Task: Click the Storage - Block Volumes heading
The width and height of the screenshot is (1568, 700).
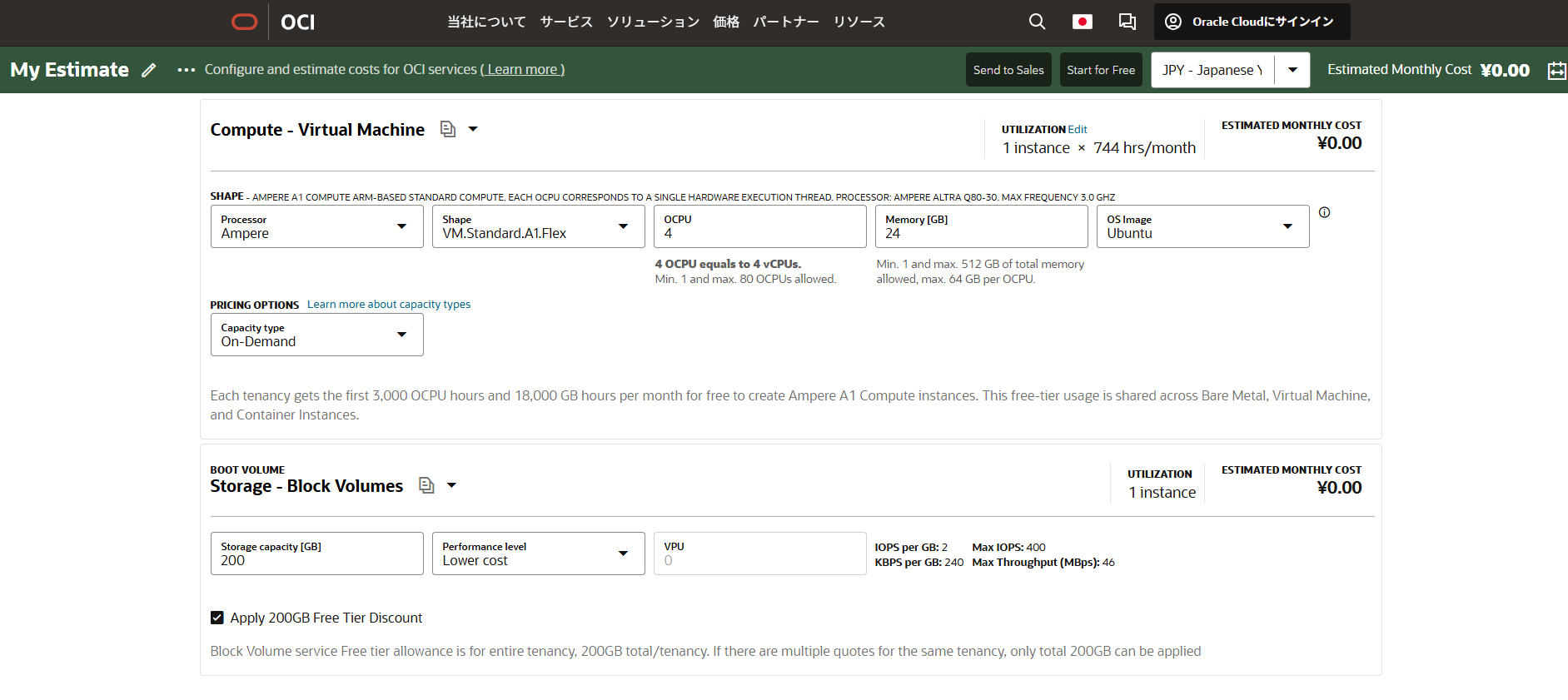Action: (306, 486)
